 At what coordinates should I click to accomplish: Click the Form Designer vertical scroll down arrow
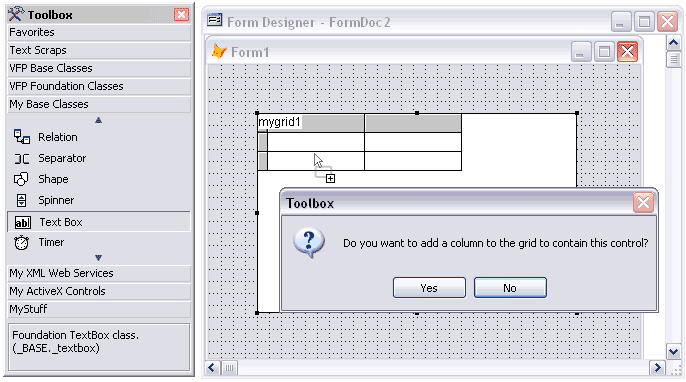(673, 351)
